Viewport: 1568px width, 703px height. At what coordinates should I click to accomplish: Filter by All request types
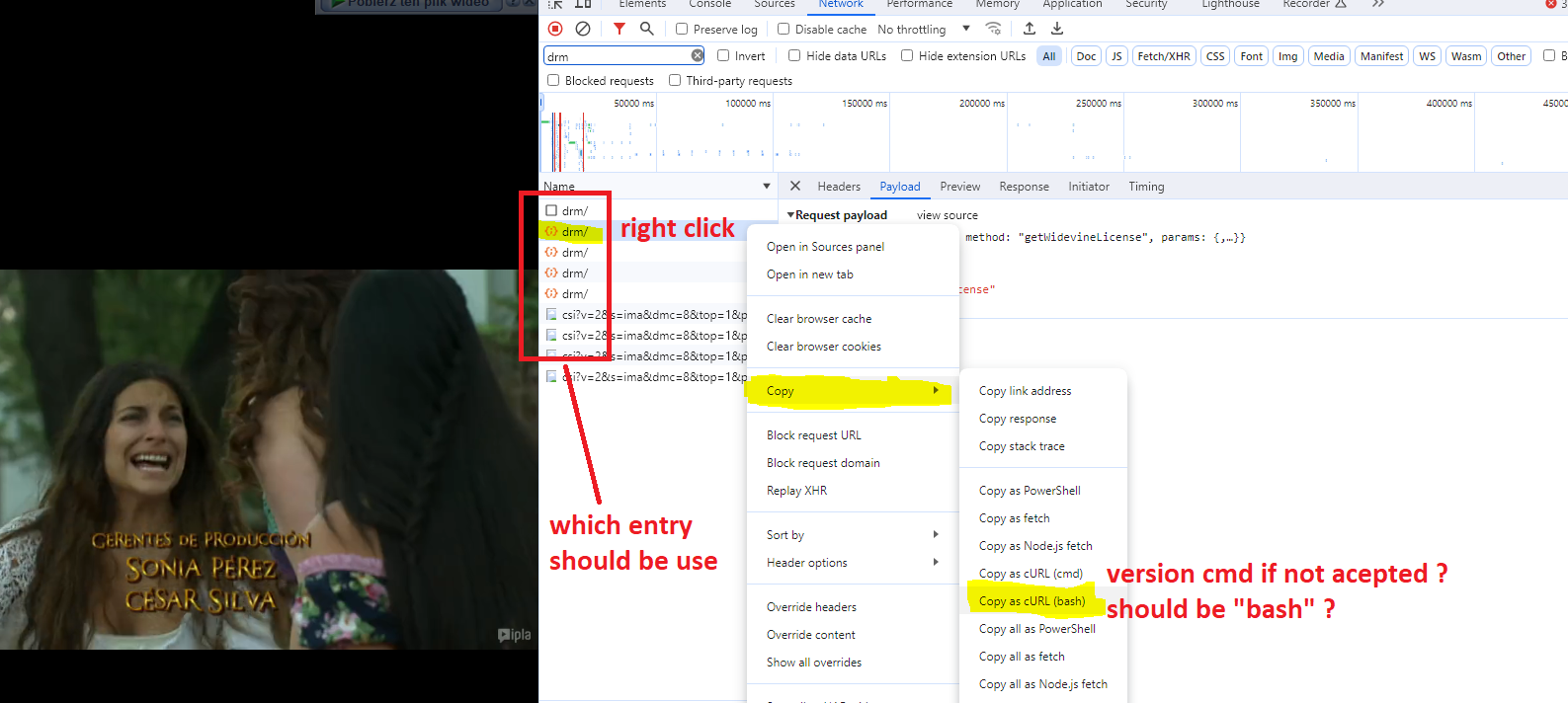point(1049,56)
